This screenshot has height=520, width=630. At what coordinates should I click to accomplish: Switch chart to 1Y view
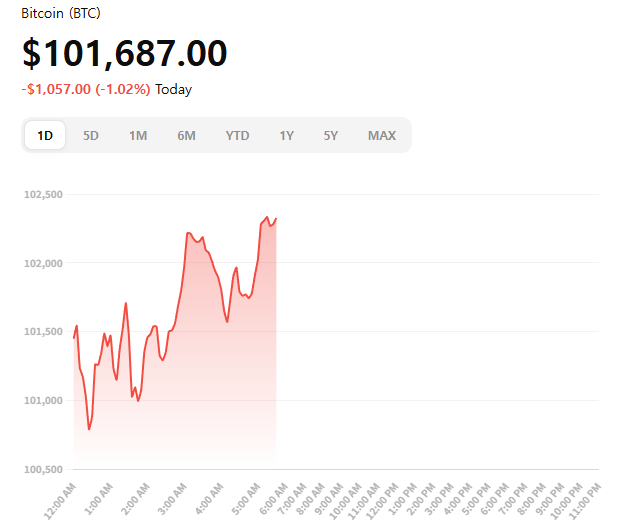coord(287,136)
